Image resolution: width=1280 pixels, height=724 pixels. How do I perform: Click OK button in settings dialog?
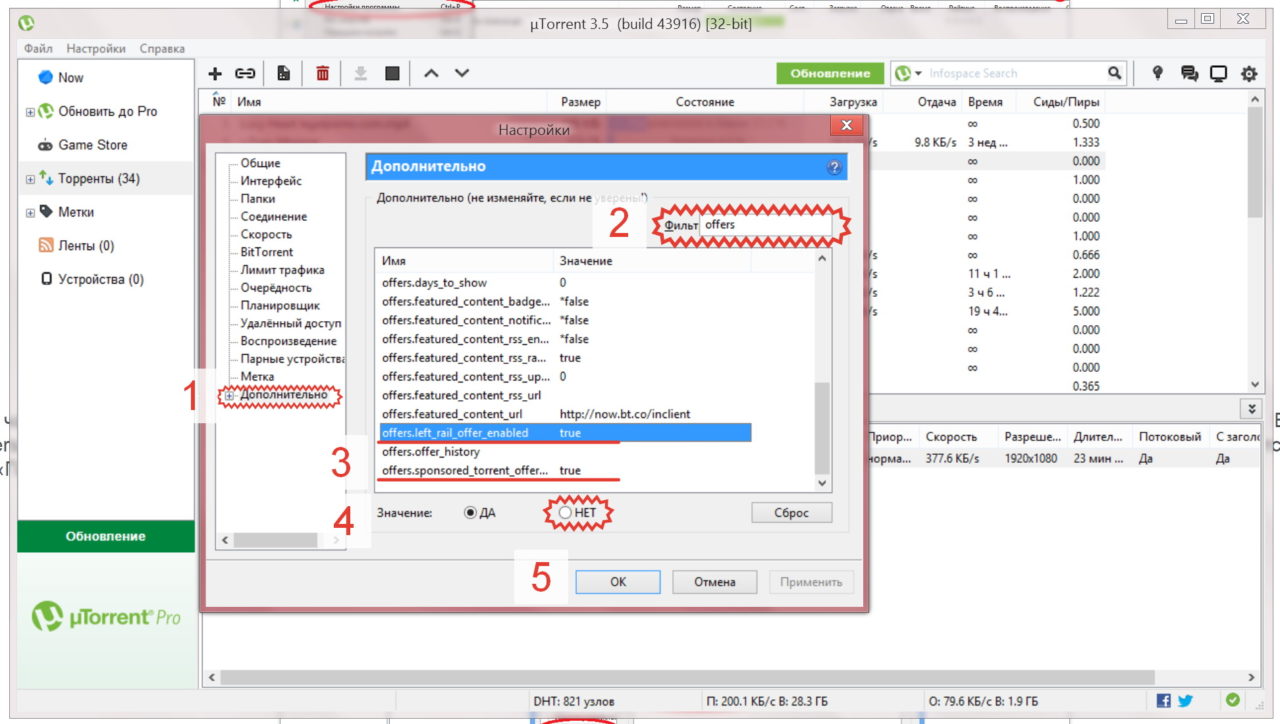[618, 581]
